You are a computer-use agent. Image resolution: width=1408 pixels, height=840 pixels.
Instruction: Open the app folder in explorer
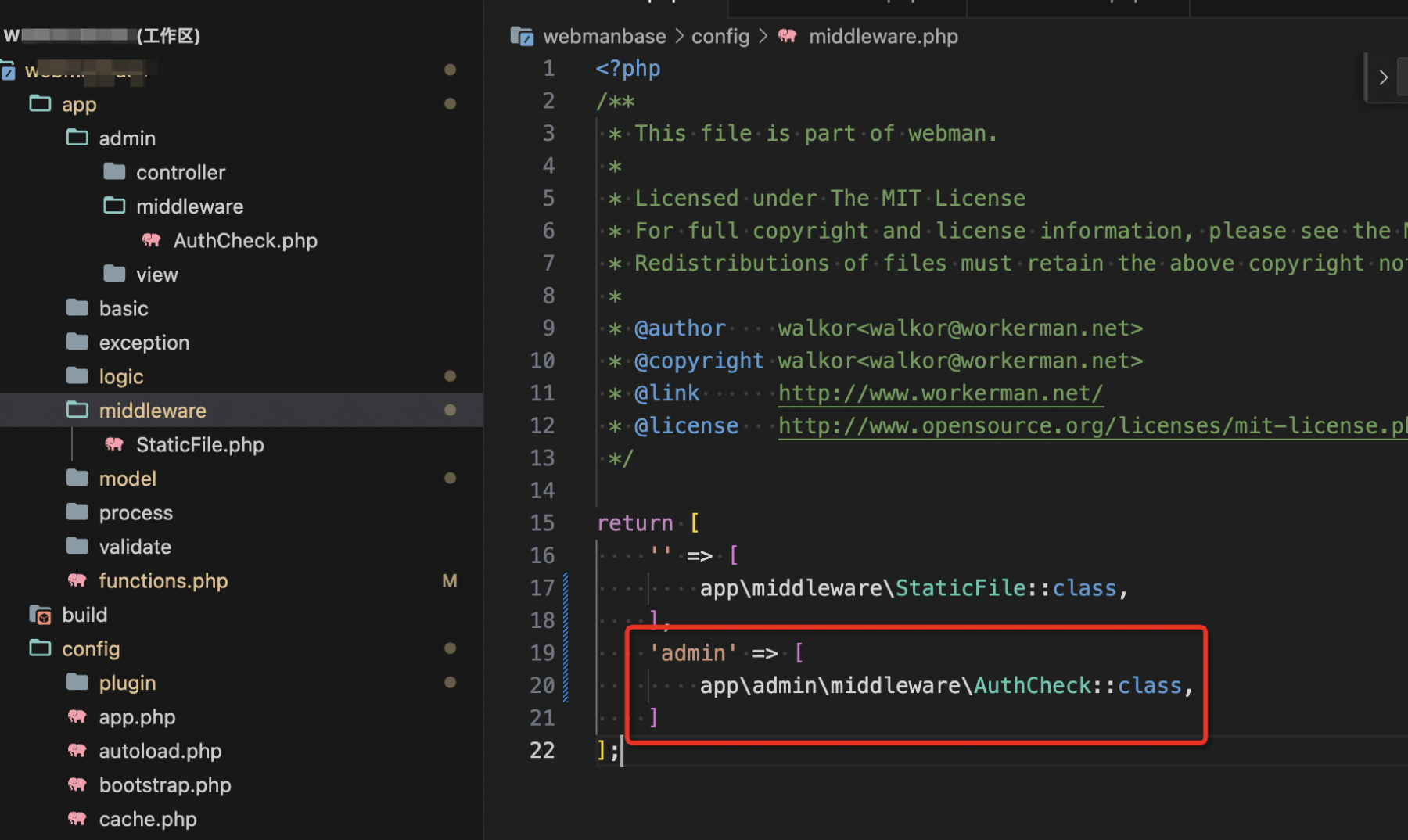(x=79, y=104)
